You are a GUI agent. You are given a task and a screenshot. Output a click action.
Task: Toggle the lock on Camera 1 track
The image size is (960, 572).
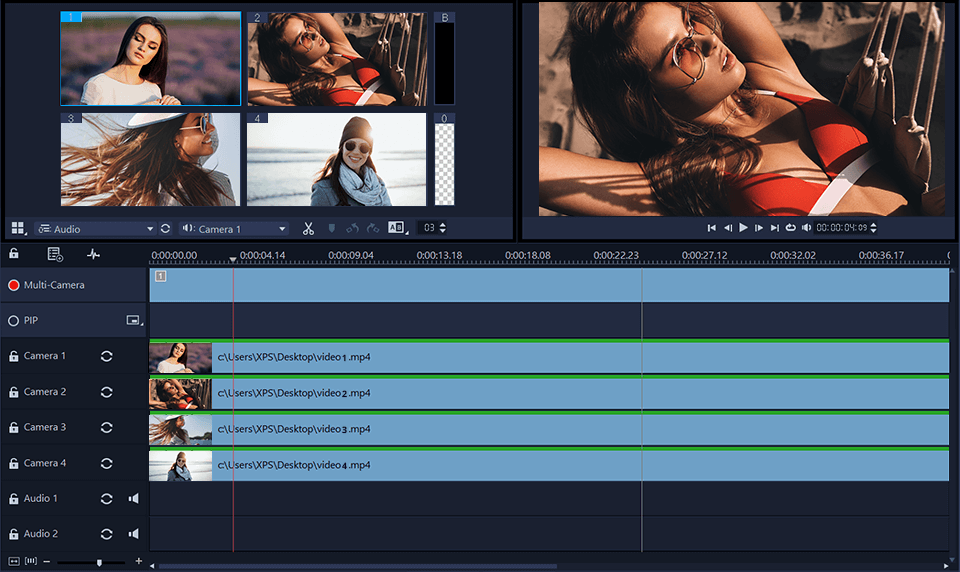(14, 357)
